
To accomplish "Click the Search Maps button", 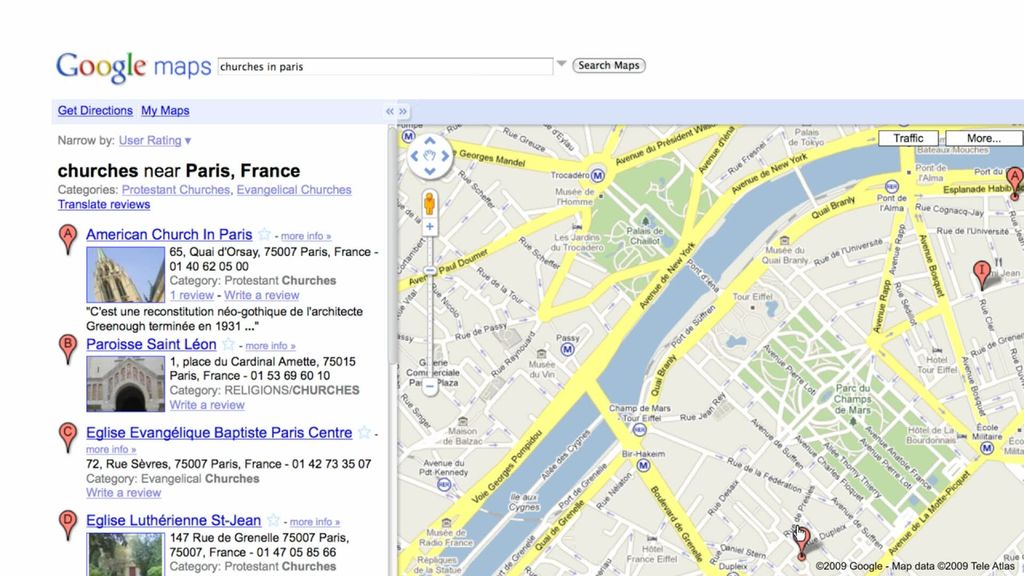I will pos(609,65).
